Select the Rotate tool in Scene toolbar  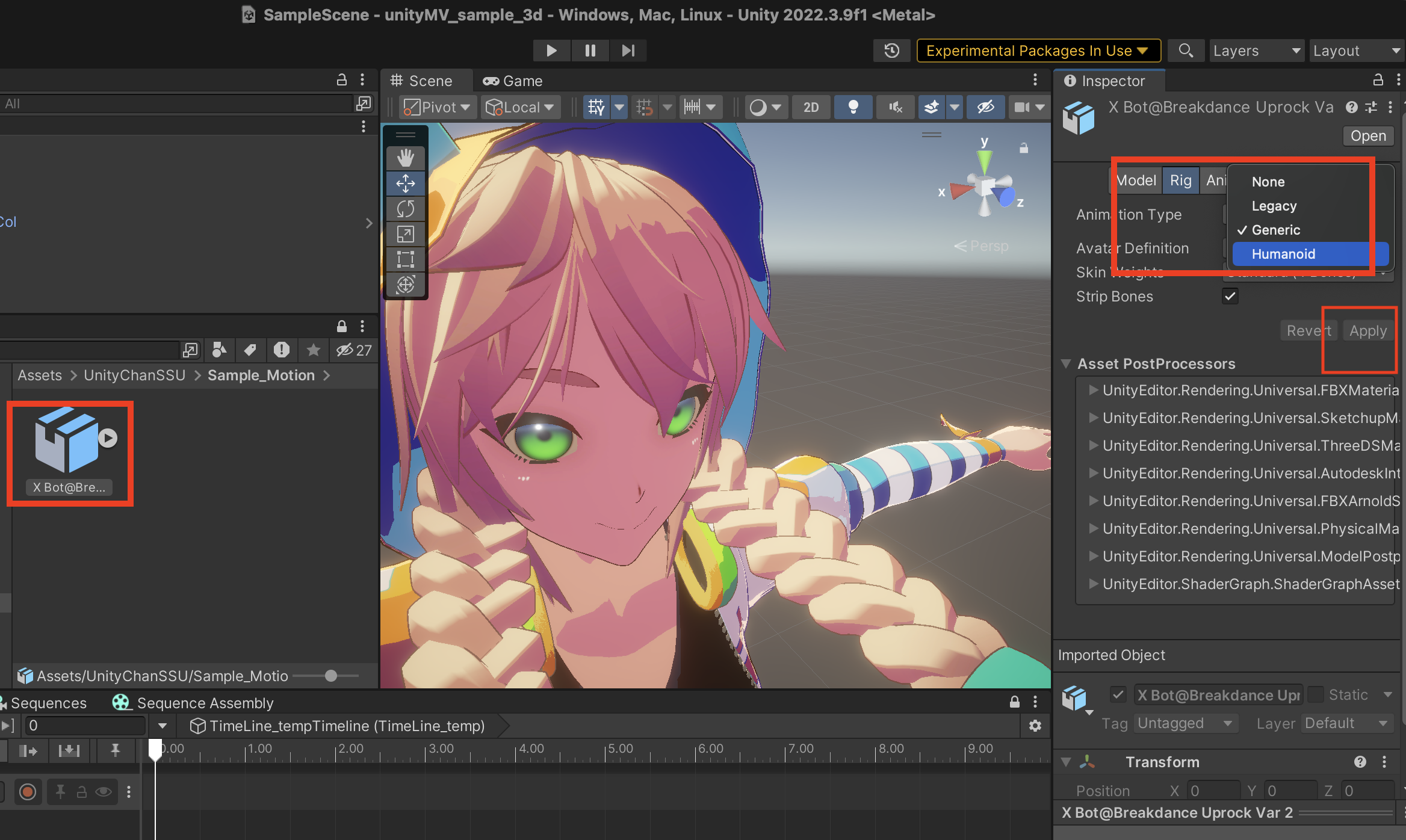(405, 209)
